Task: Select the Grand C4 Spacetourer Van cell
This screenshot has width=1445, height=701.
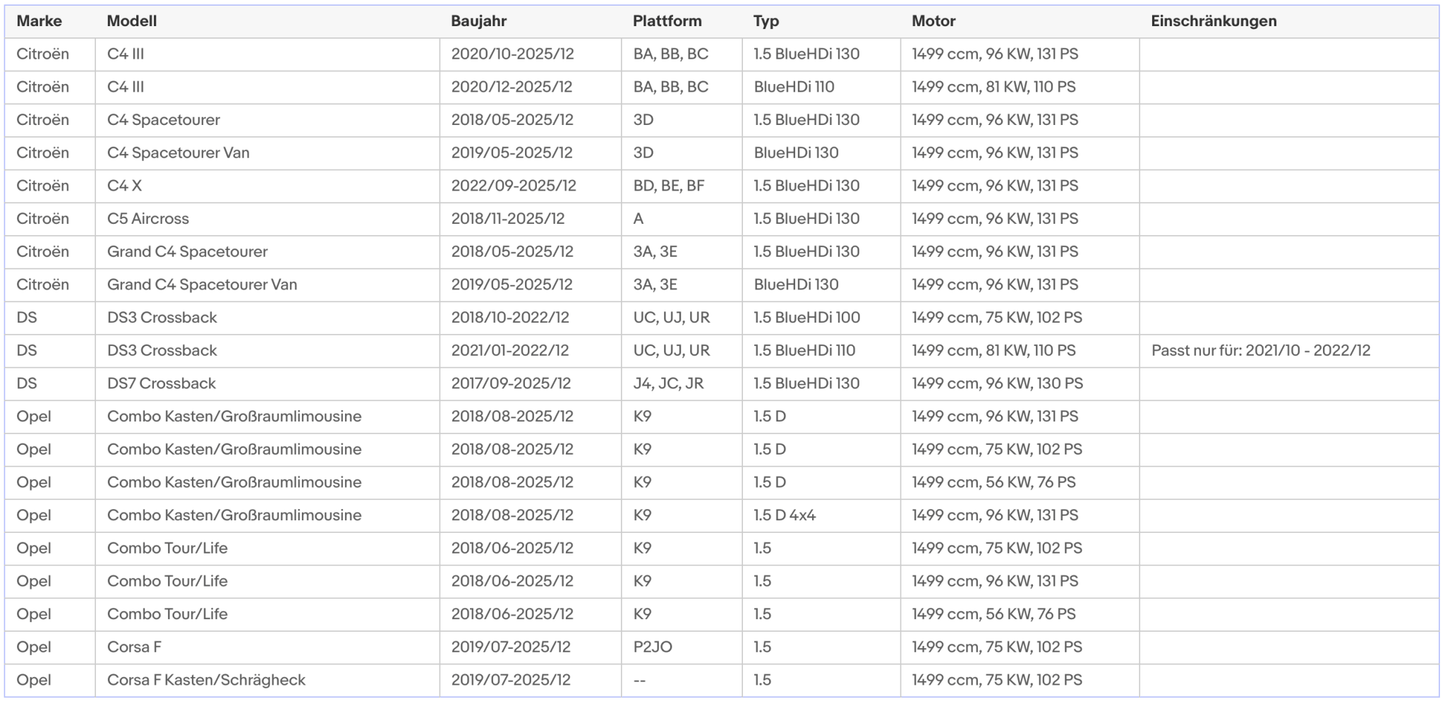Action: pyautogui.click(x=202, y=285)
